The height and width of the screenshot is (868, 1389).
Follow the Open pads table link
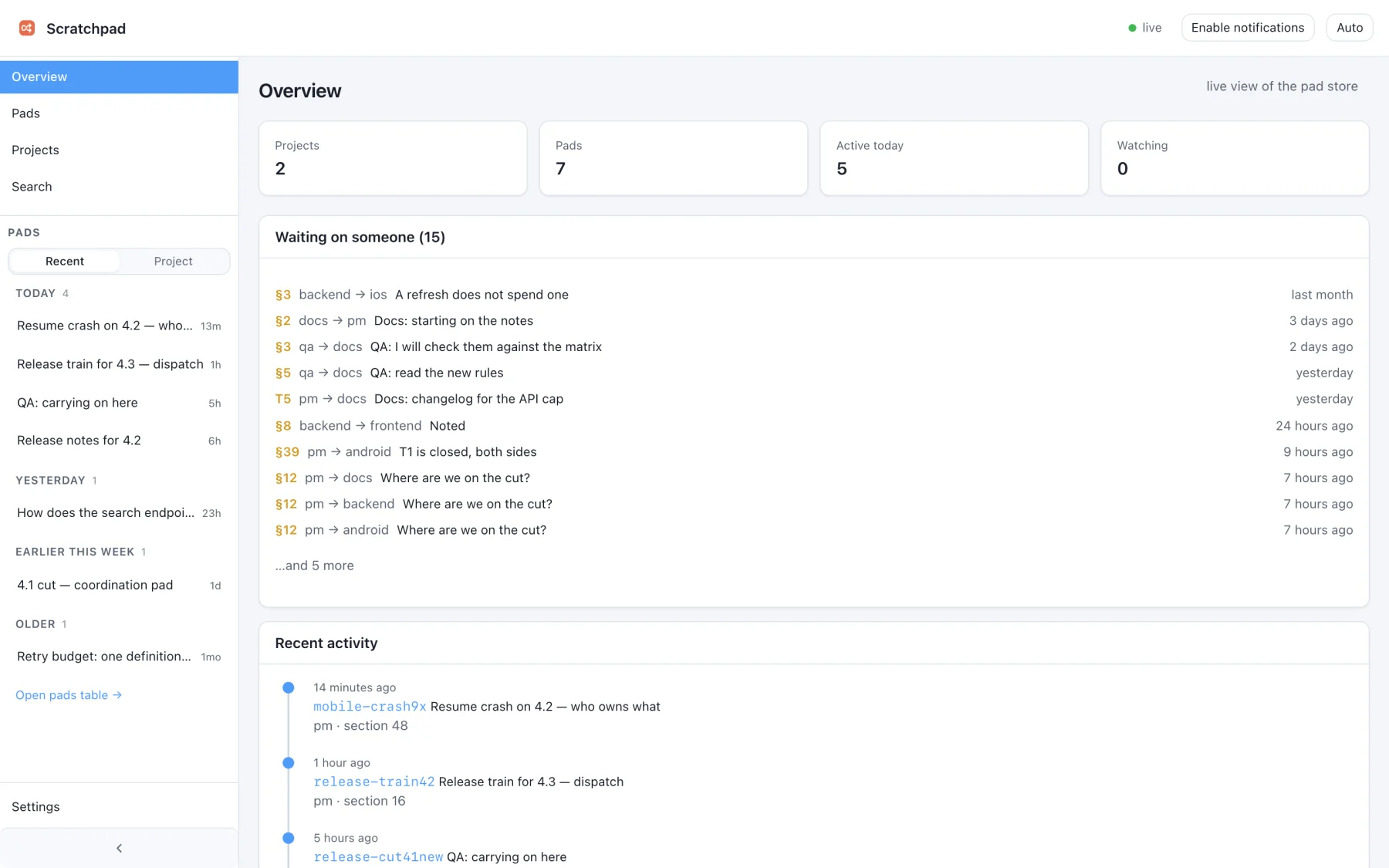(x=69, y=695)
